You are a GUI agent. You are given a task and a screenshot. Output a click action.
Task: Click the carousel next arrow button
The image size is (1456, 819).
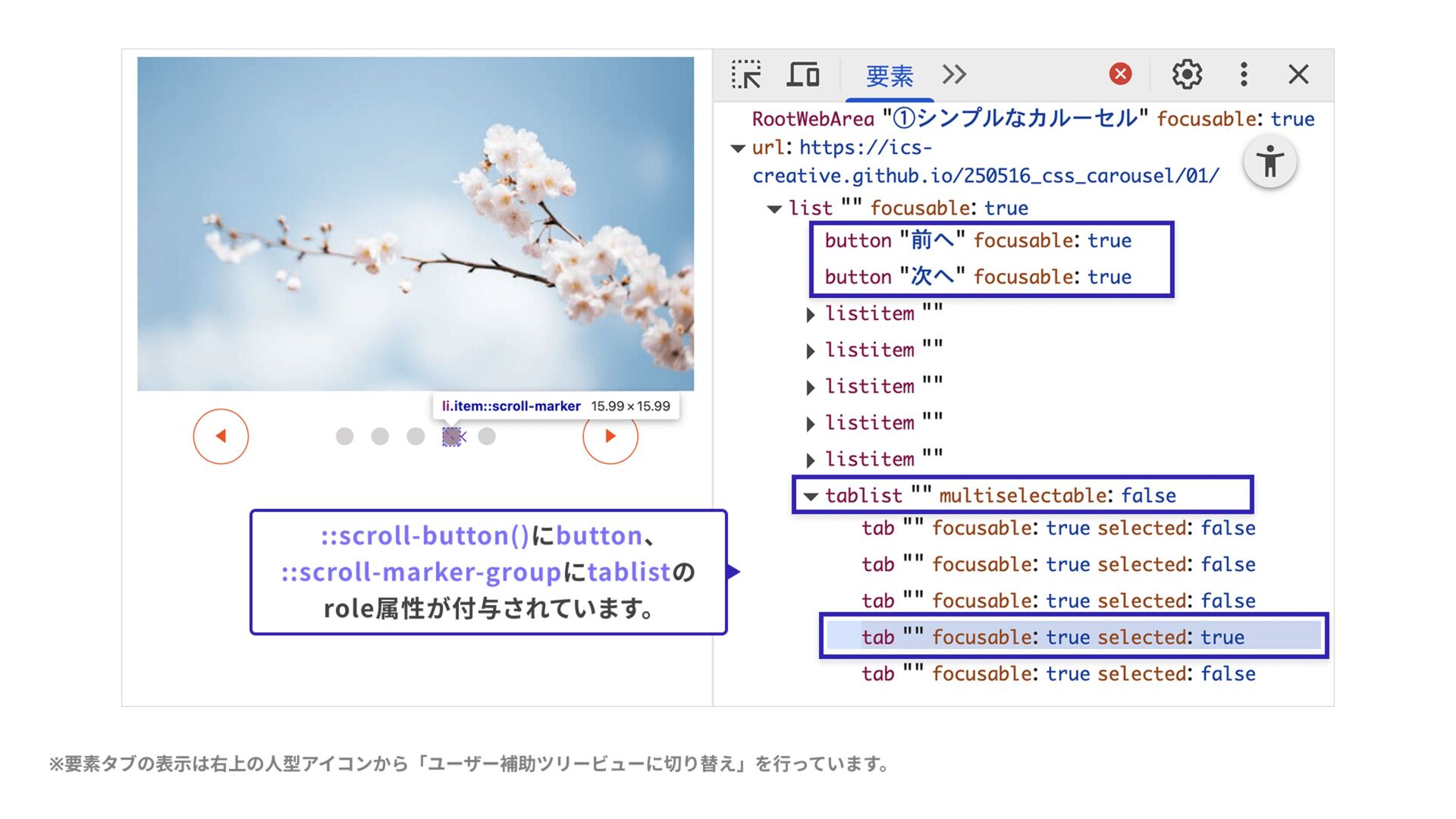pos(610,436)
